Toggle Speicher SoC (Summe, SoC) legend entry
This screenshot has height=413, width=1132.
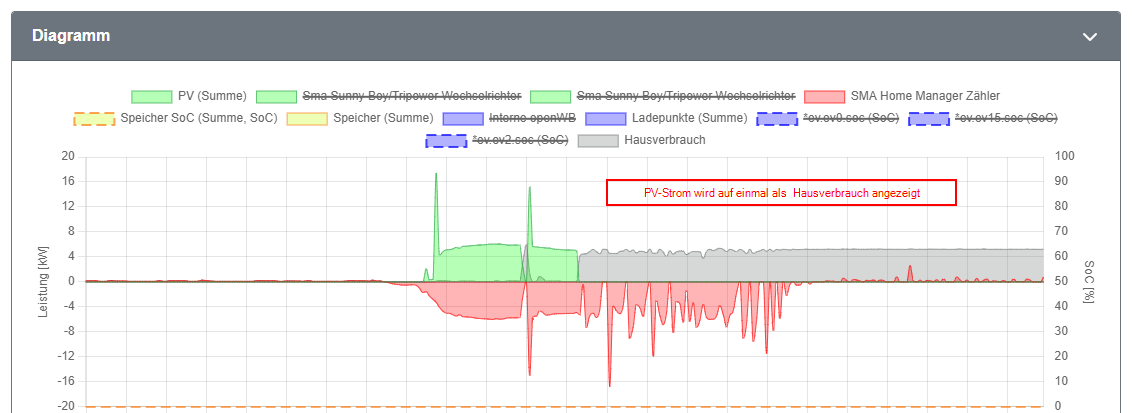point(176,118)
